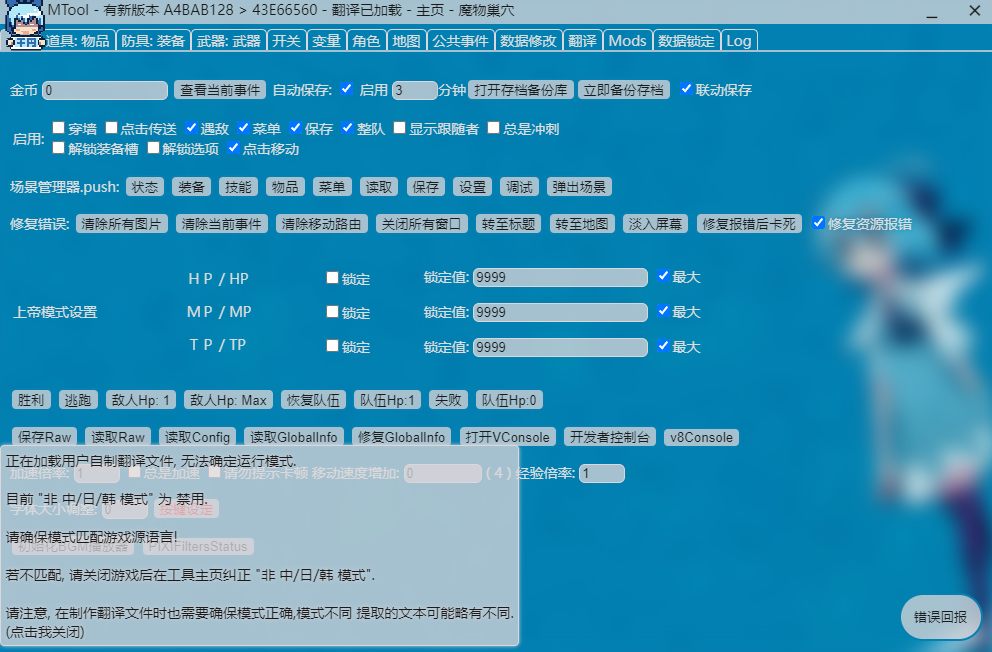Click the 敌人Hp: Max button
The height and width of the screenshot is (652, 992).
click(x=228, y=400)
